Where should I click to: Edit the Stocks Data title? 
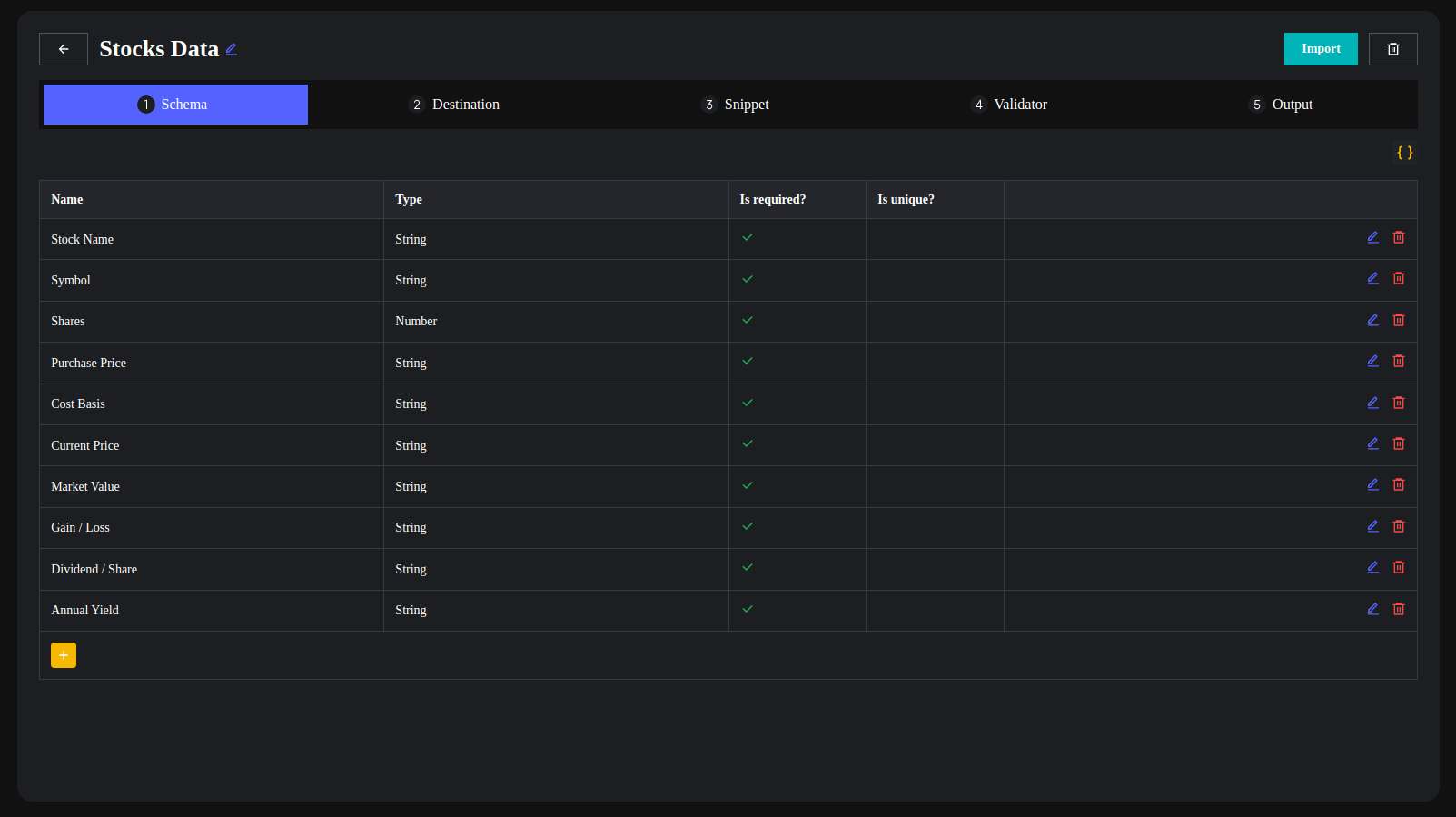point(232,49)
